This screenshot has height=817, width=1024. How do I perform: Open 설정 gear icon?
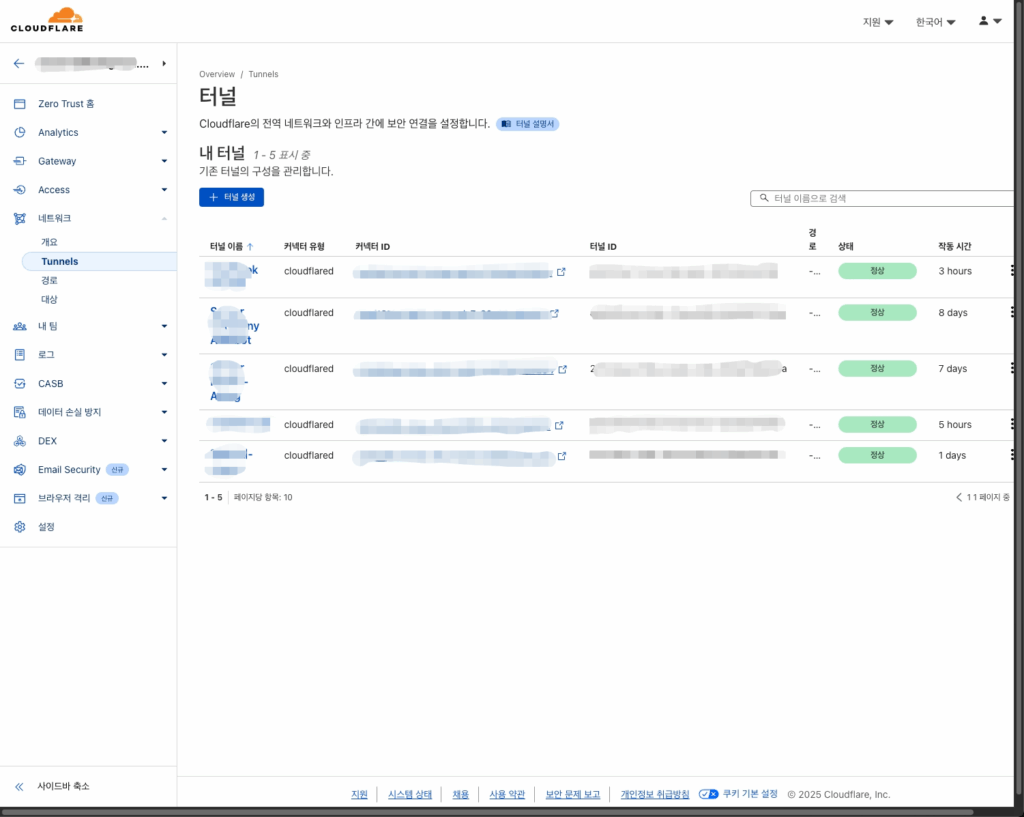pos(20,527)
